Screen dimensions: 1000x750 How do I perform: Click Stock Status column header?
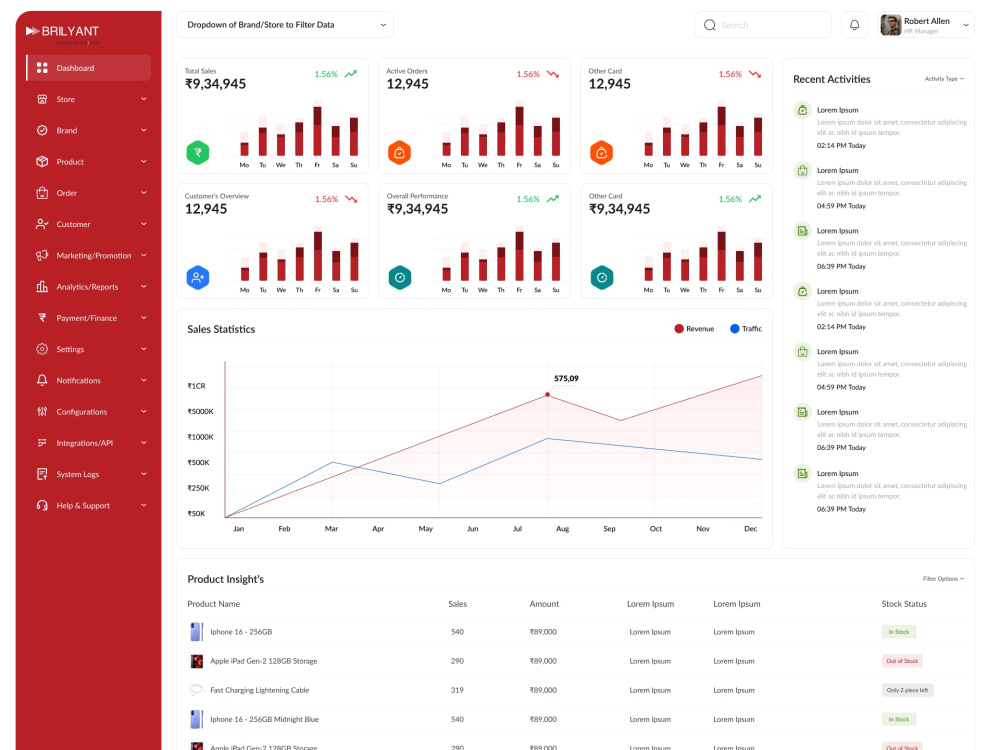click(904, 604)
